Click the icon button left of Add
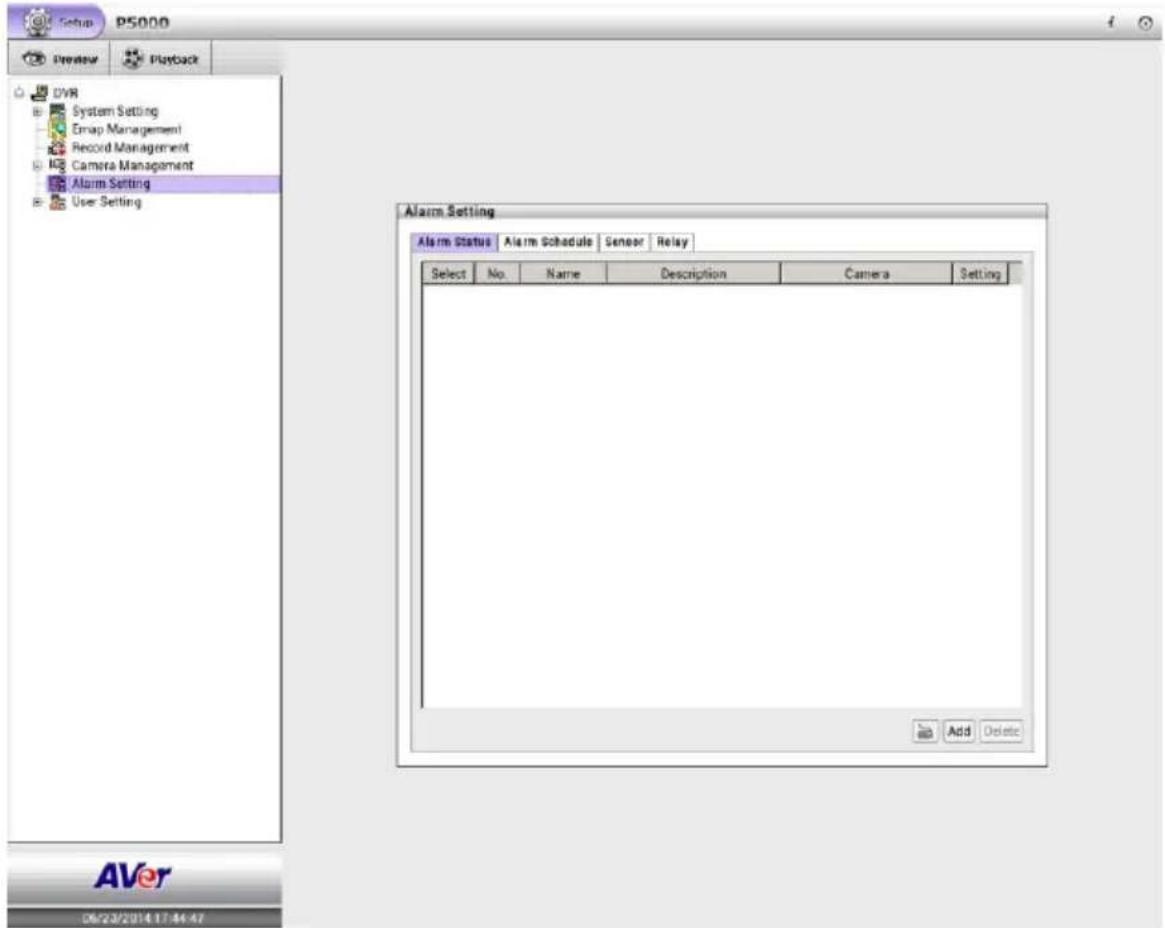 (x=925, y=732)
